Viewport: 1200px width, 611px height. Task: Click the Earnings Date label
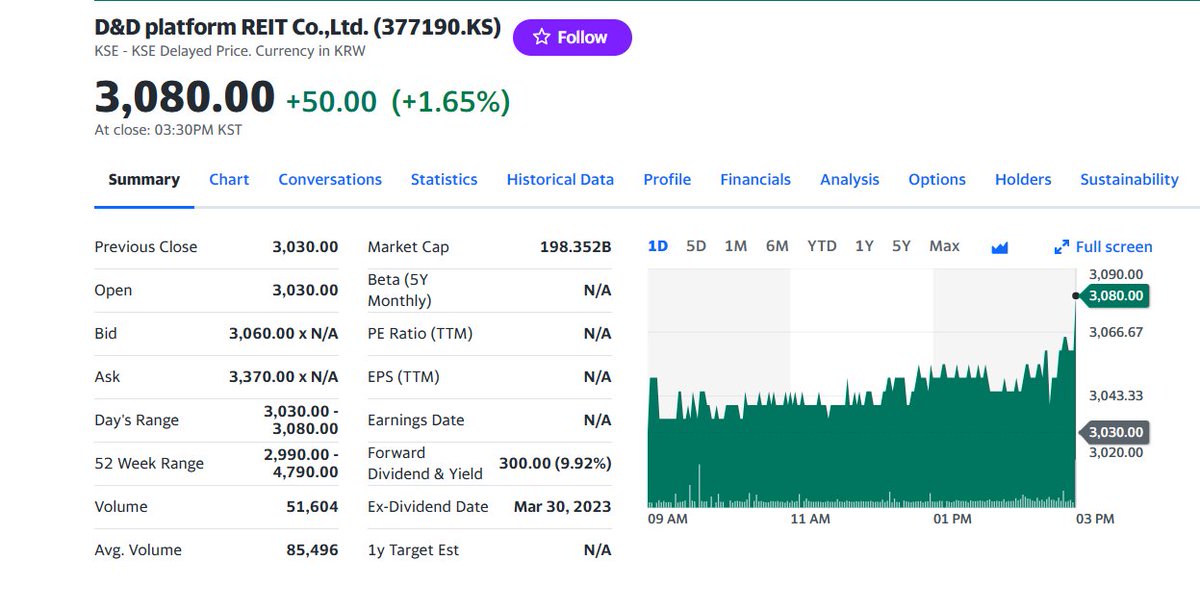point(416,420)
